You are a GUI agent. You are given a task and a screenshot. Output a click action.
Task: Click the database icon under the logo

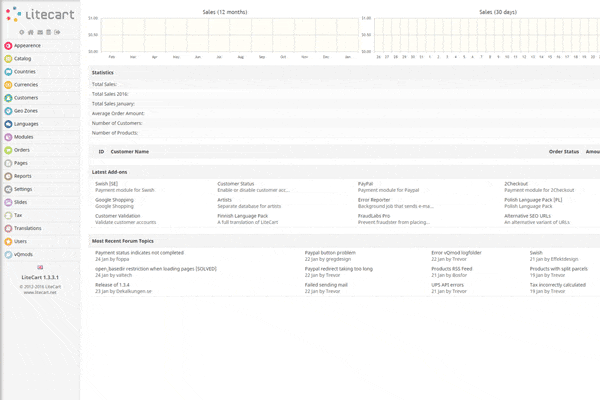pyautogui.click(x=49, y=32)
